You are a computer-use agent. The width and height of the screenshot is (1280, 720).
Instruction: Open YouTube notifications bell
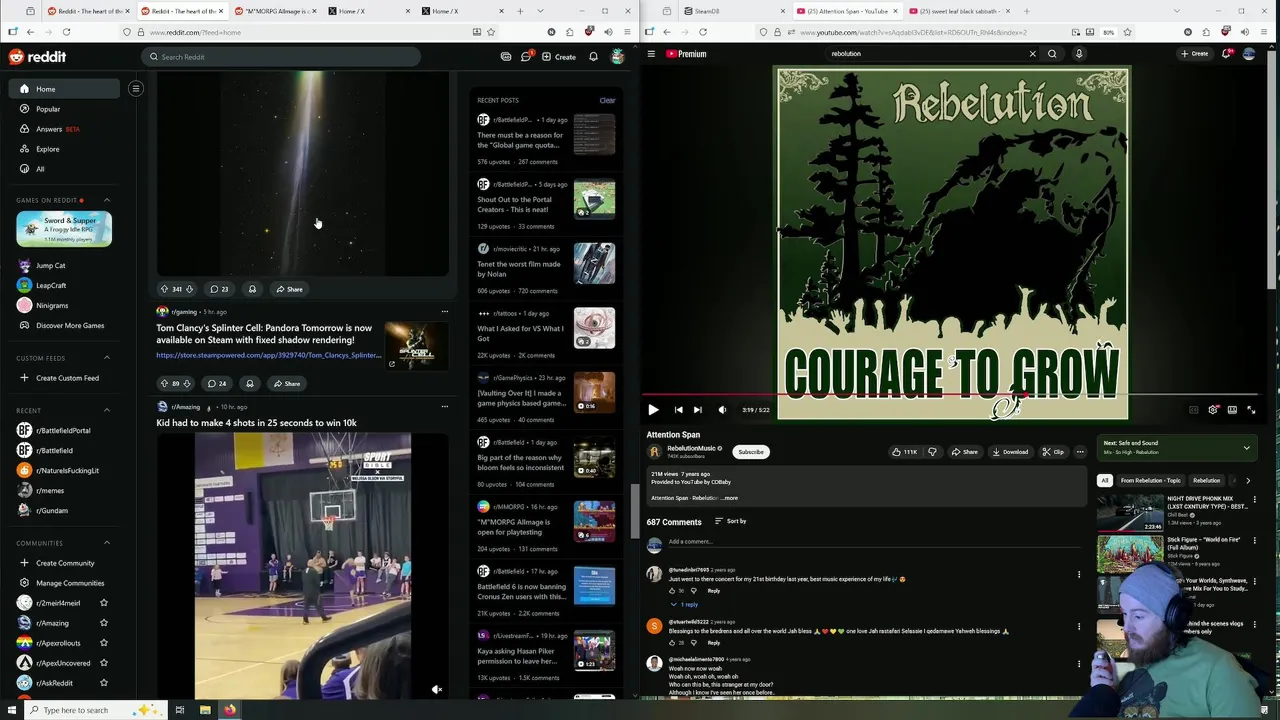1226,54
